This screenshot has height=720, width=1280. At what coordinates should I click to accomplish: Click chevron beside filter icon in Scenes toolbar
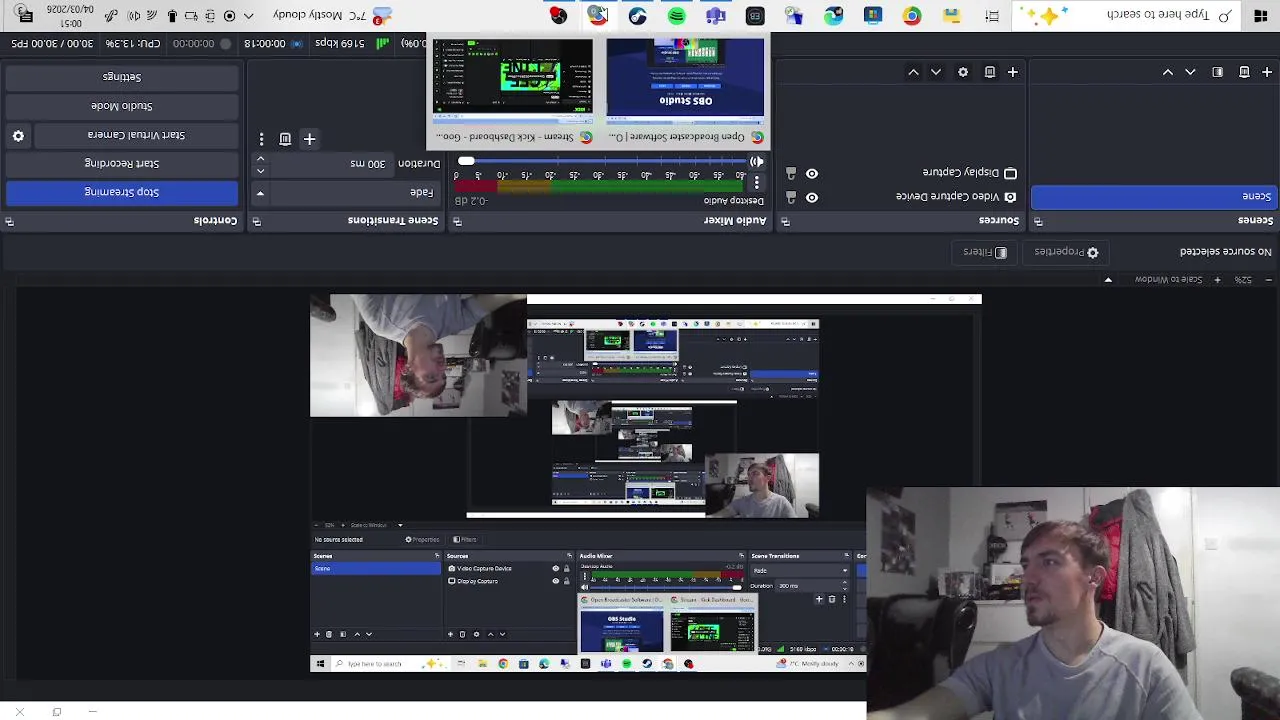[x=1190, y=72]
